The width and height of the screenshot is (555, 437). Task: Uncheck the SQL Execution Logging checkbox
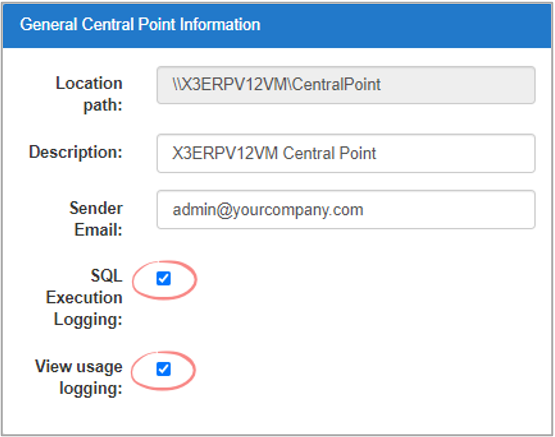(164, 278)
